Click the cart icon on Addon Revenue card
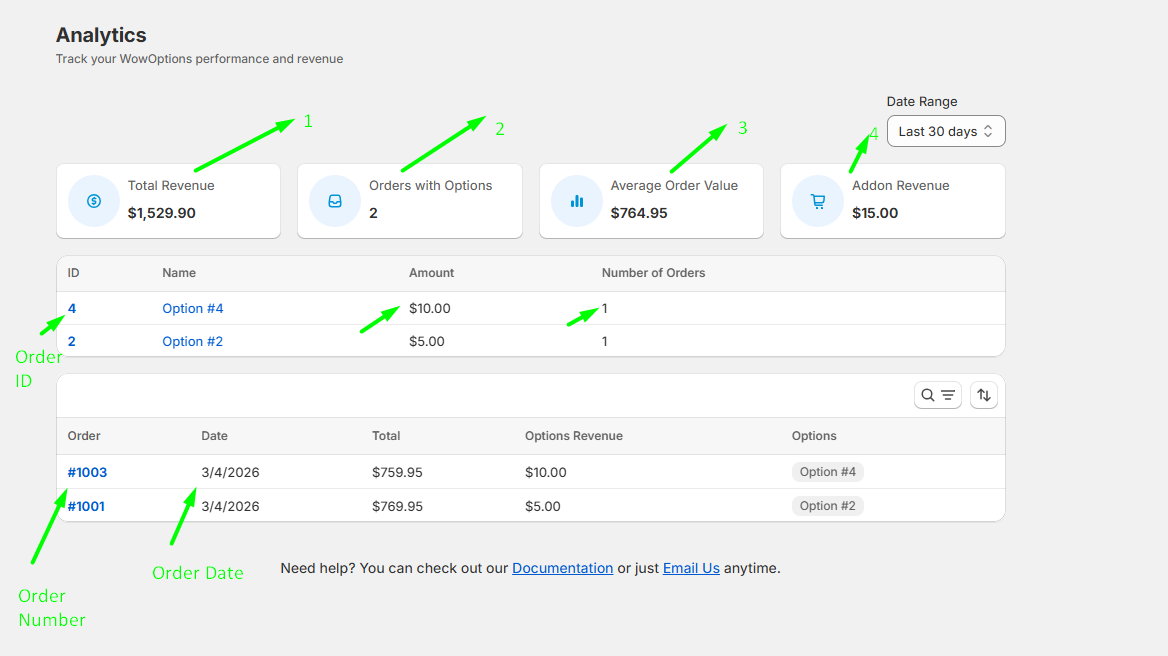The width and height of the screenshot is (1168, 656). pyautogui.click(x=818, y=201)
